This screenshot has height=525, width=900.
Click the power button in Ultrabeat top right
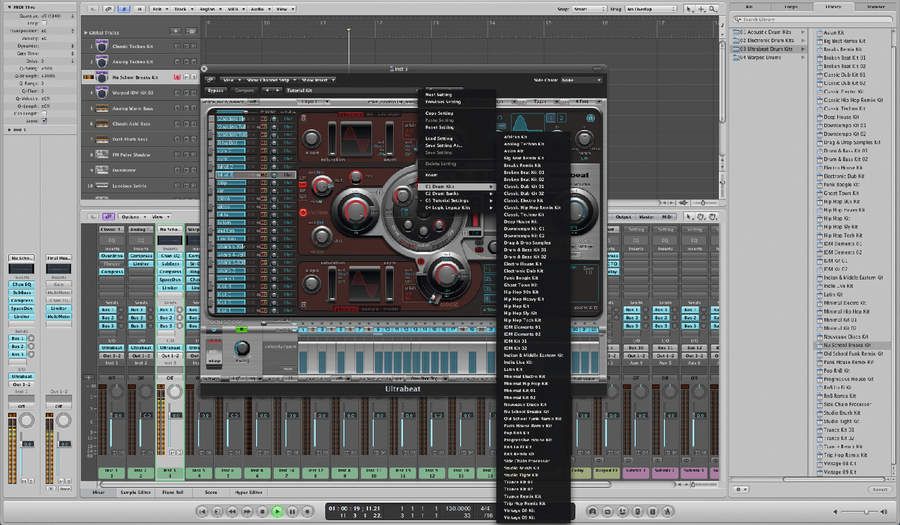pos(590,118)
